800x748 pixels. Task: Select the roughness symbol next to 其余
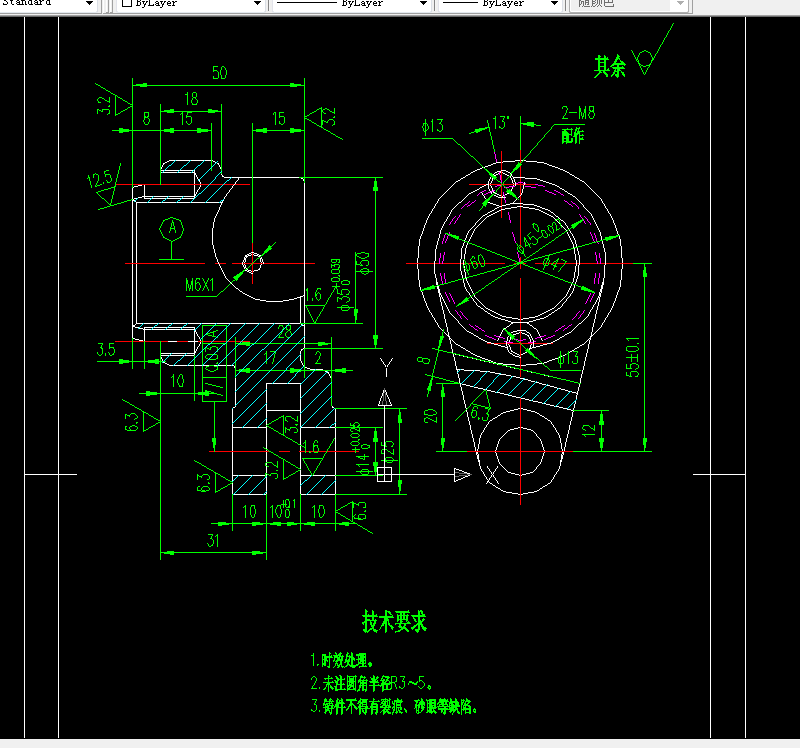652,49
